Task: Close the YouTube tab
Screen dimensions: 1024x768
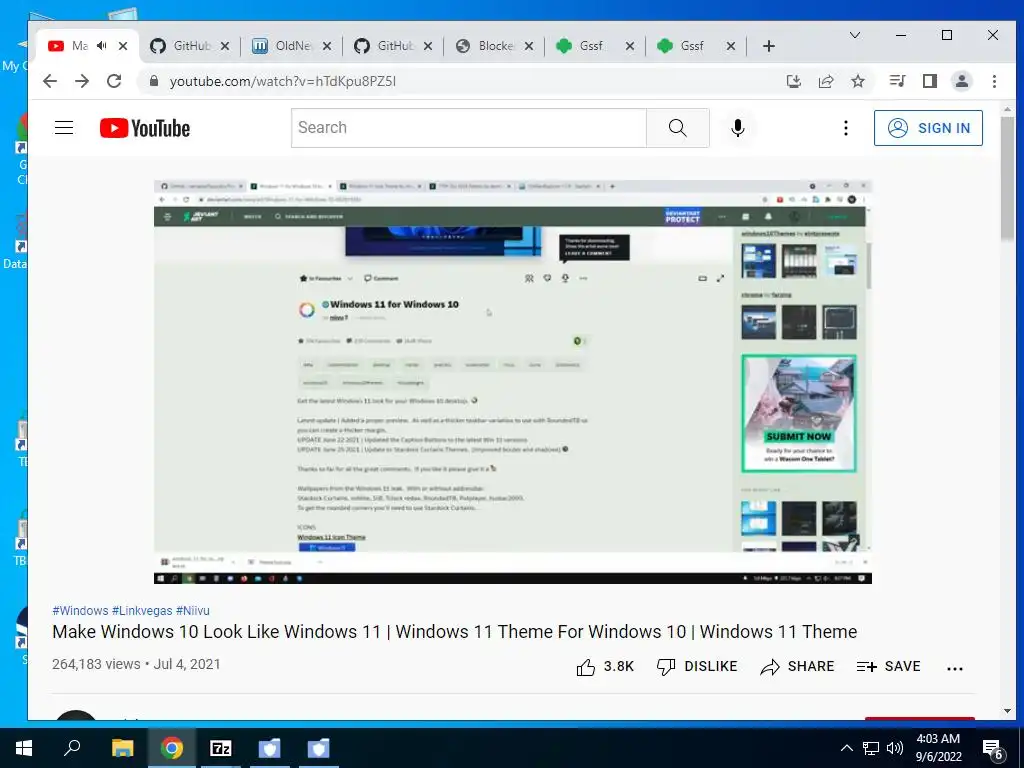Action: tap(123, 46)
